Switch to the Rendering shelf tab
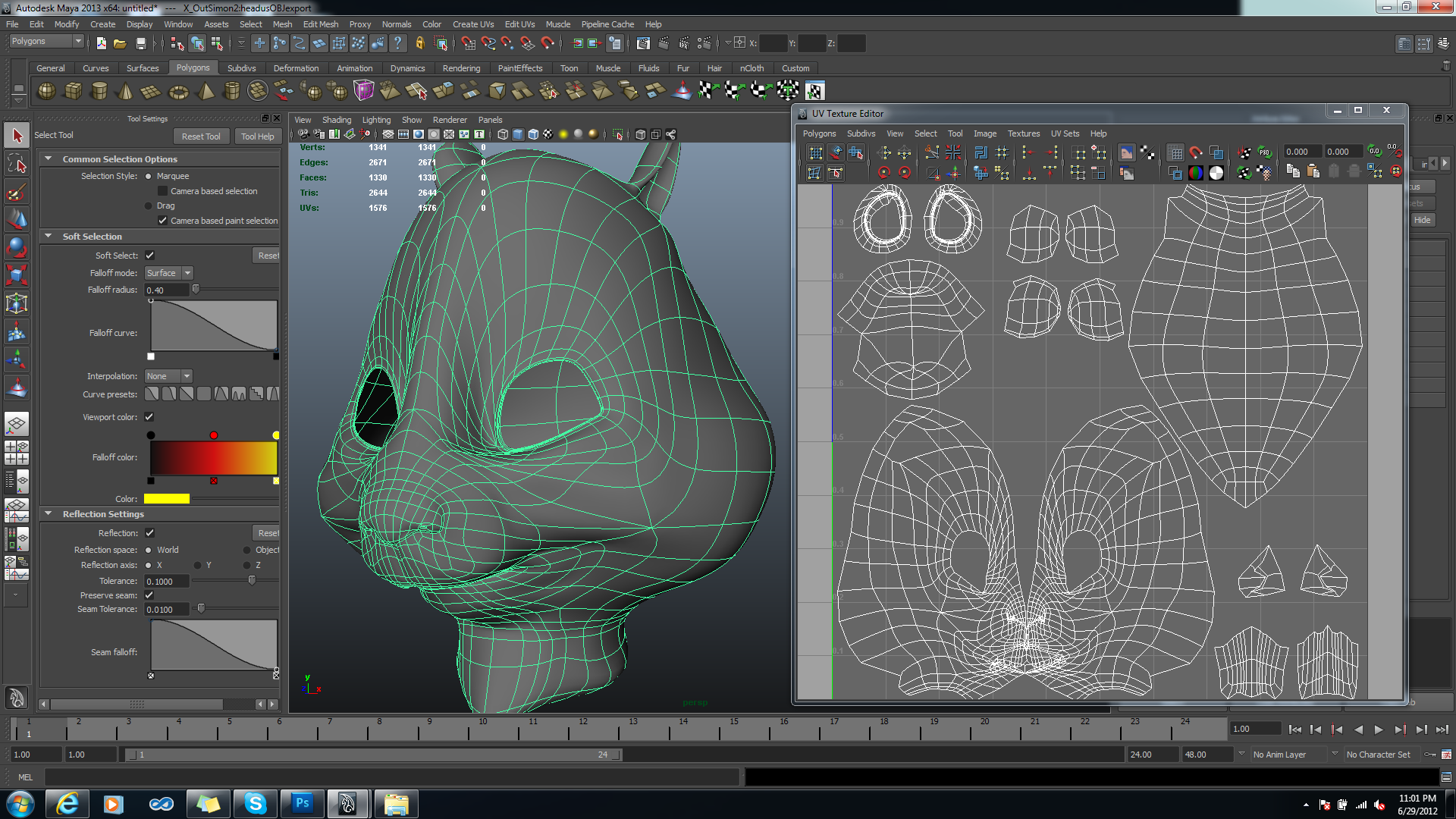 (x=461, y=68)
